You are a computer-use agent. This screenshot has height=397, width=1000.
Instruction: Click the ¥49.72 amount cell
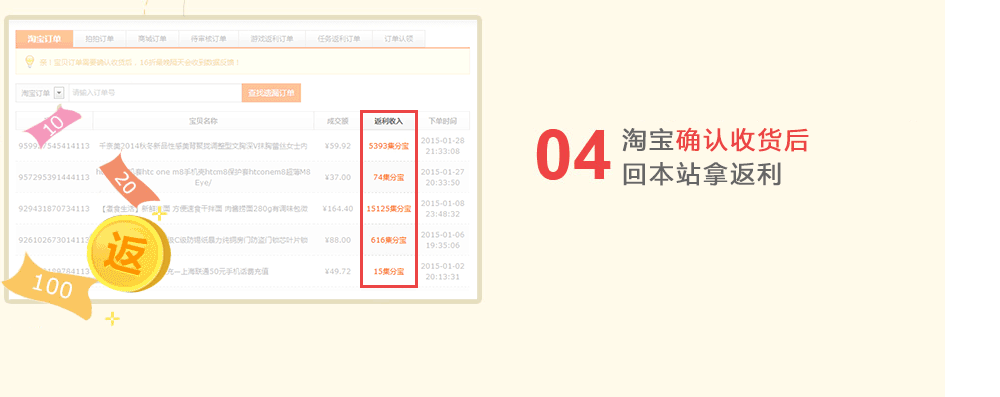337,271
